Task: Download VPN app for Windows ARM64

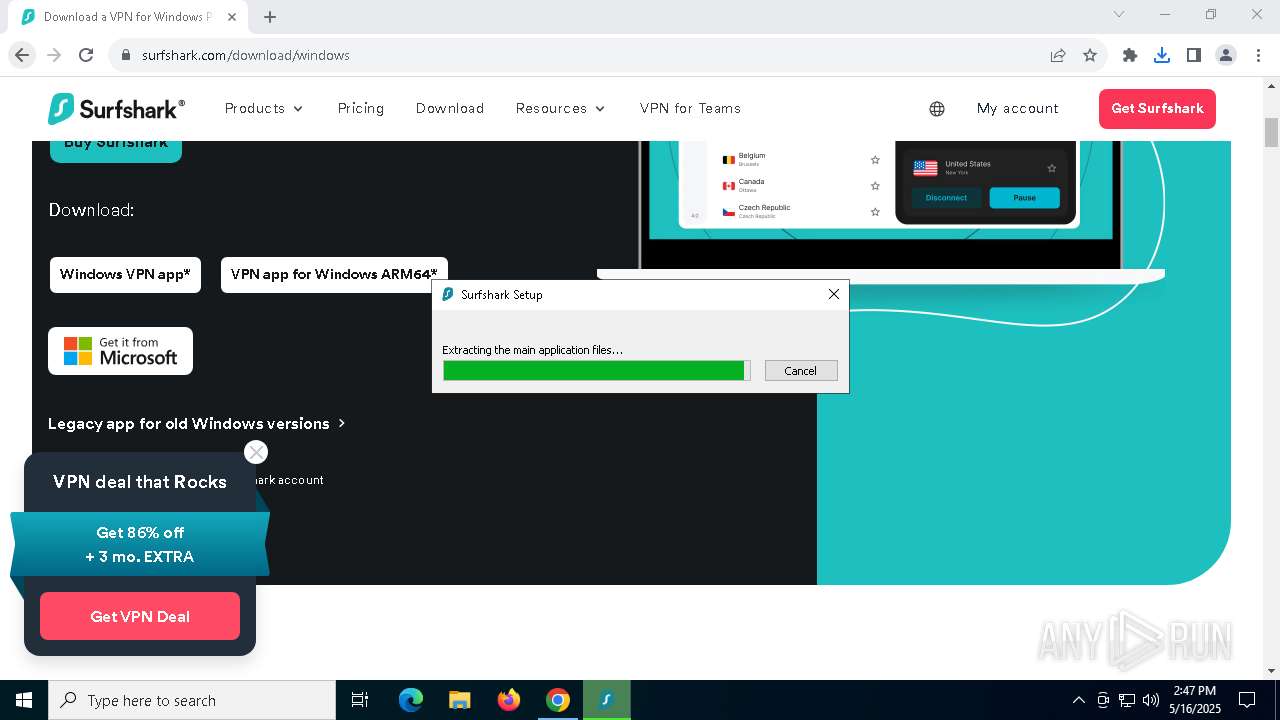Action: tap(334, 274)
